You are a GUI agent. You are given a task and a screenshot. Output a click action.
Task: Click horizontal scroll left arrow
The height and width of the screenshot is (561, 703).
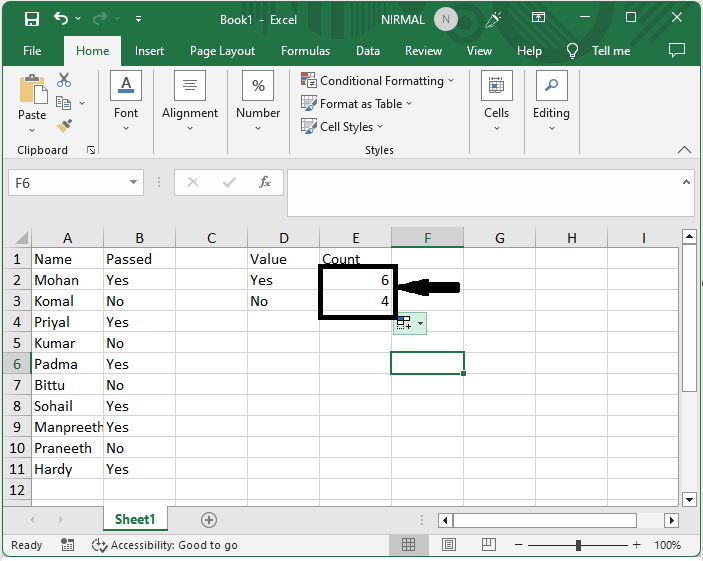[445, 520]
